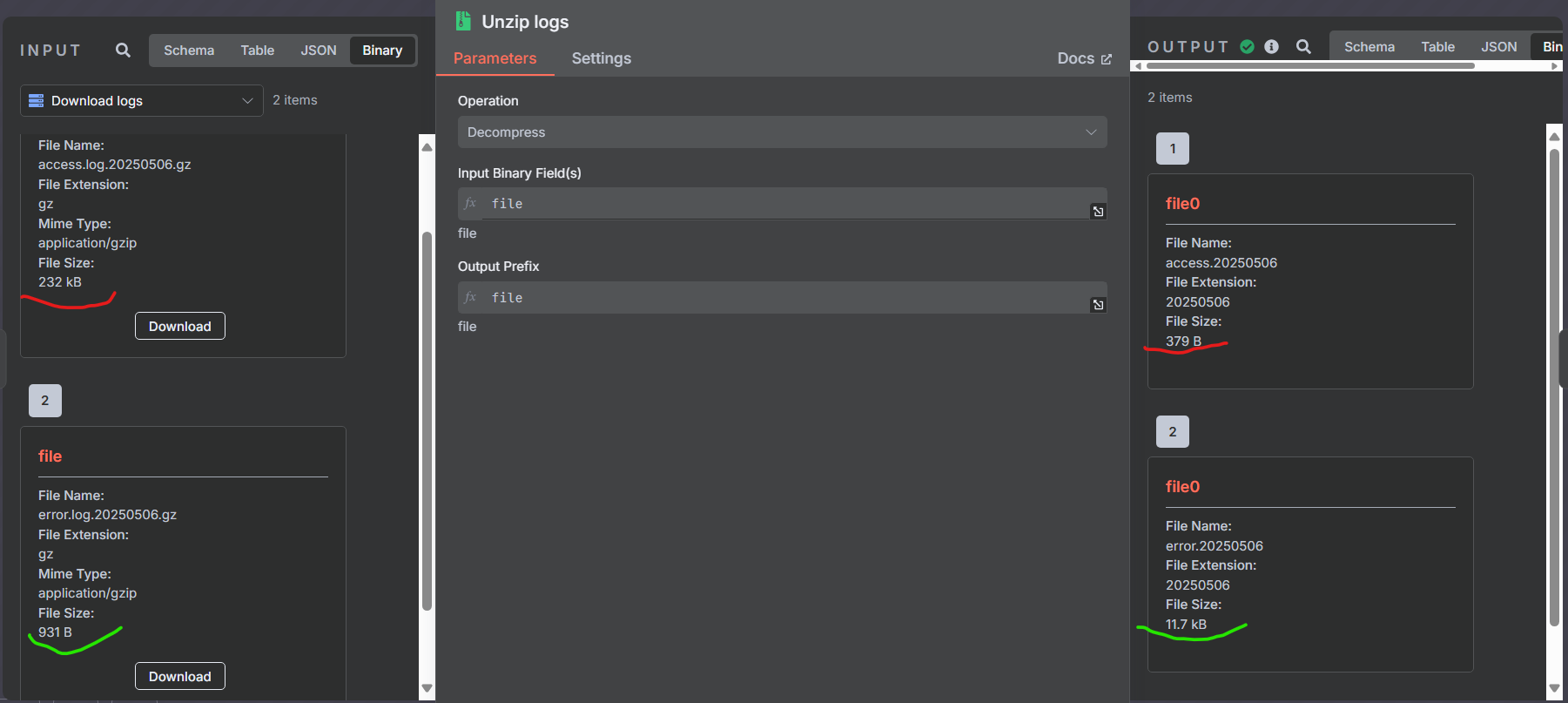Download the error.log.20250506.gz file
1568x703 pixels.
tap(180, 677)
